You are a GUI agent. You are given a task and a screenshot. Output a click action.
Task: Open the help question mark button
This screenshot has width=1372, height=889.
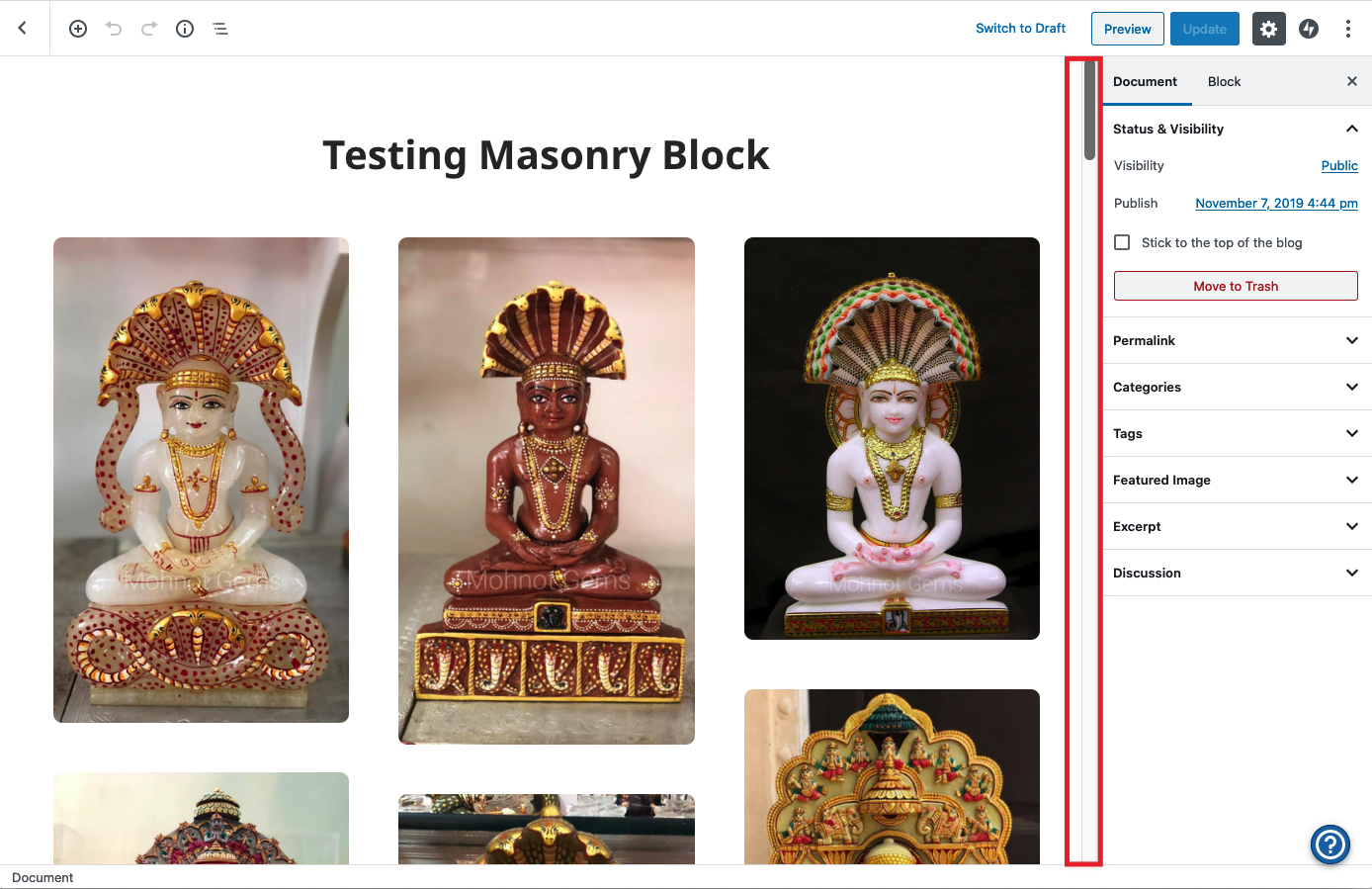[x=1330, y=844]
